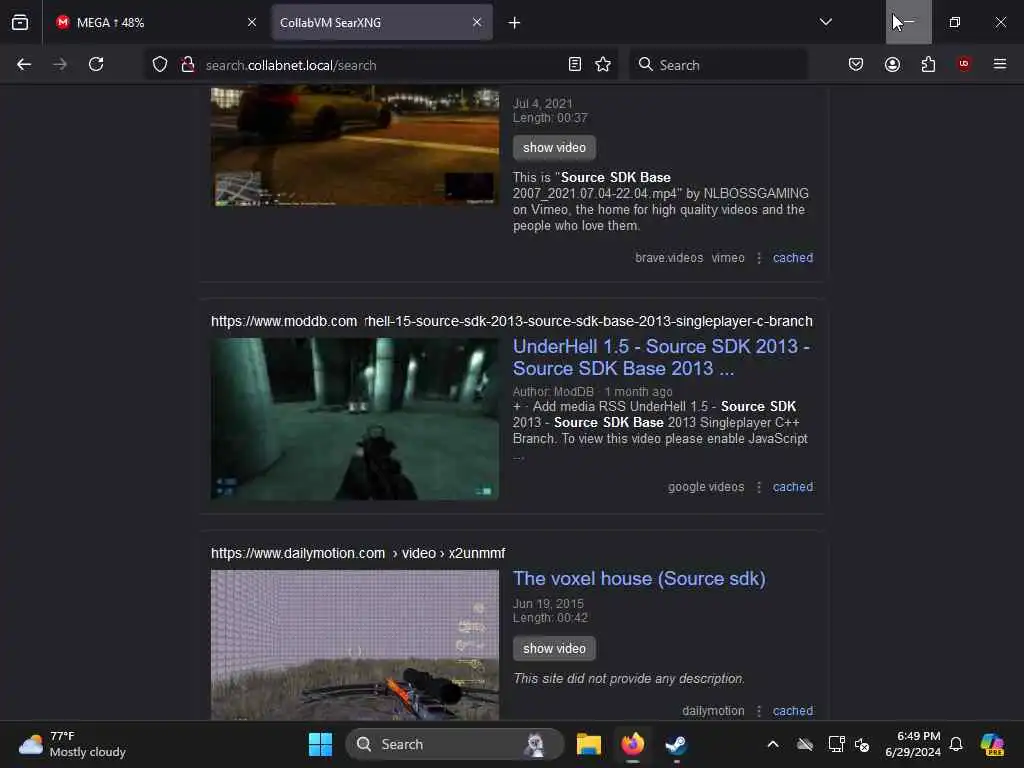Launch Copilot preview from the taskbar

(x=992, y=744)
